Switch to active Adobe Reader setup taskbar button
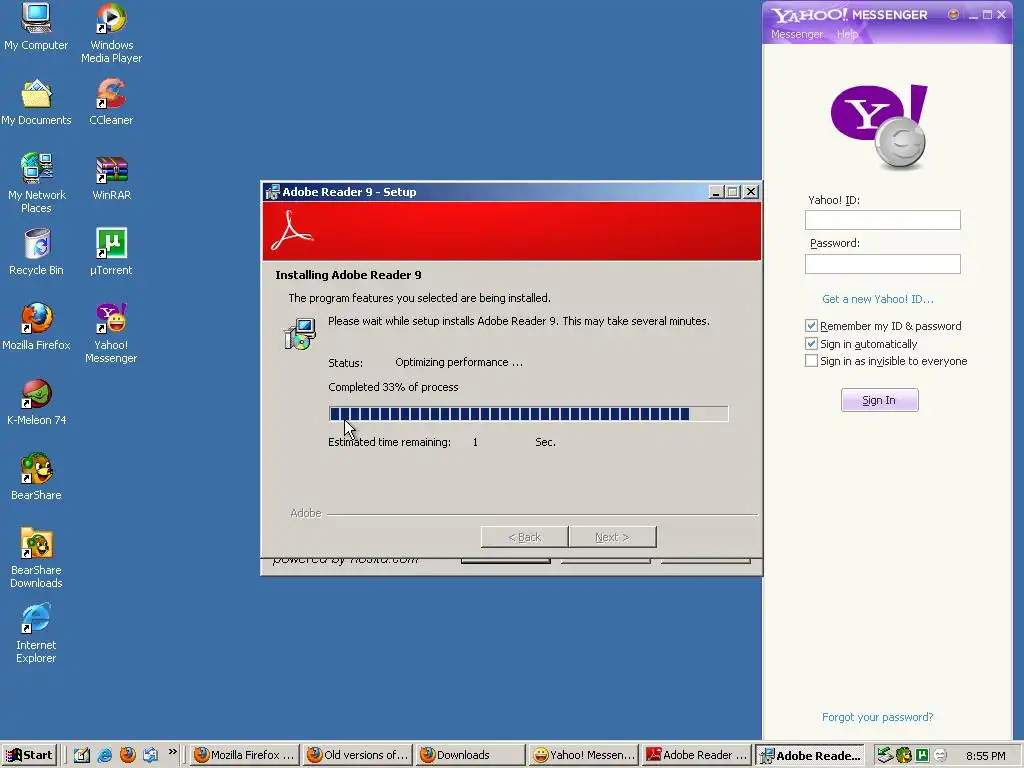The width and height of the screenshot is (1024, 768). [x=810, y=755]
